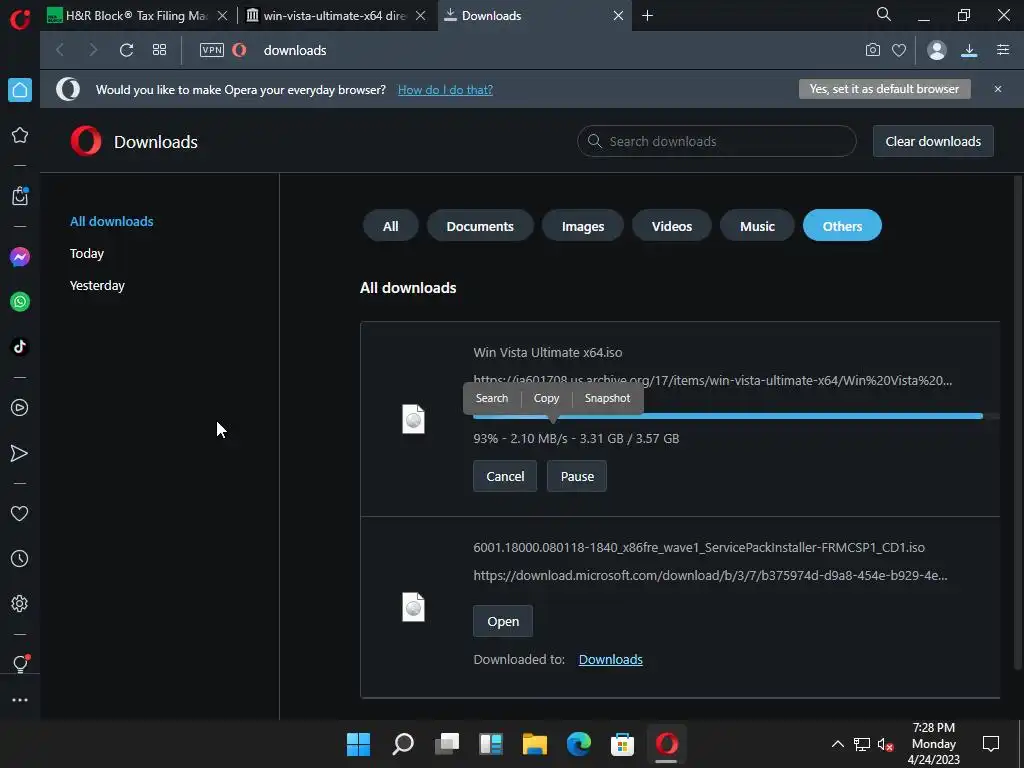Click Copy in the text popup
The height and width of the screenshot is (768, 1024).
click(x=547, y=398)
